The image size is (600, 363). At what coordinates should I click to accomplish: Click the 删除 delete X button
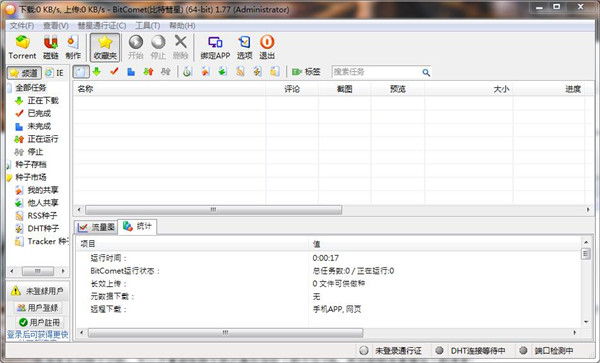point(181,47)
